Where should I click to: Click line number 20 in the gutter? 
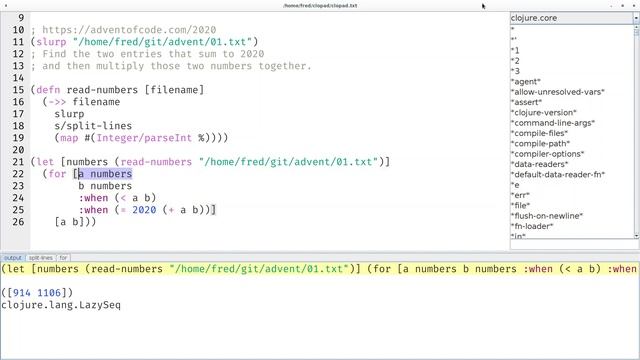[18, 150]
